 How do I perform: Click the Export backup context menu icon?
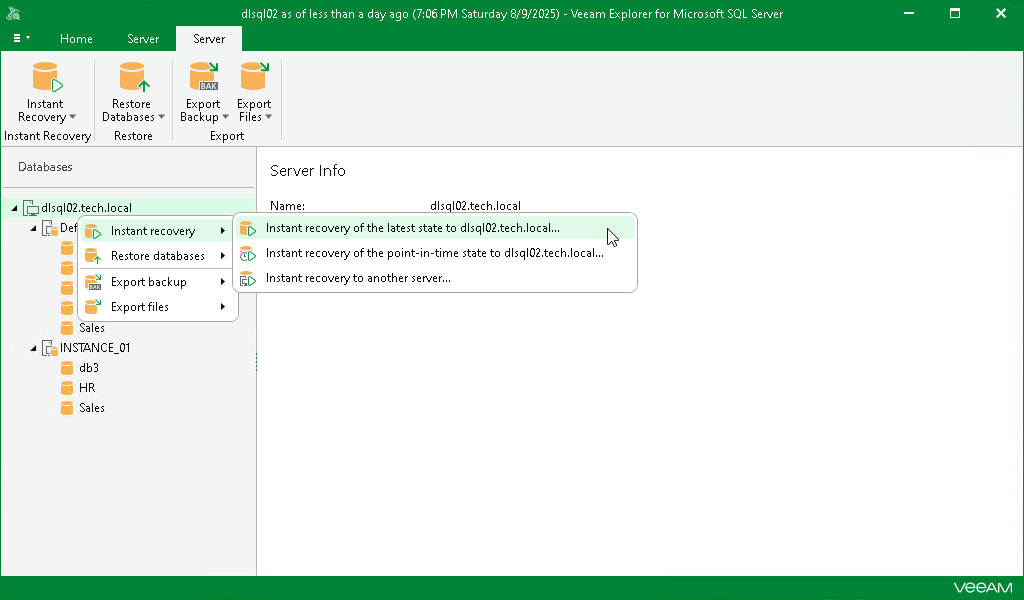[93, 282]
